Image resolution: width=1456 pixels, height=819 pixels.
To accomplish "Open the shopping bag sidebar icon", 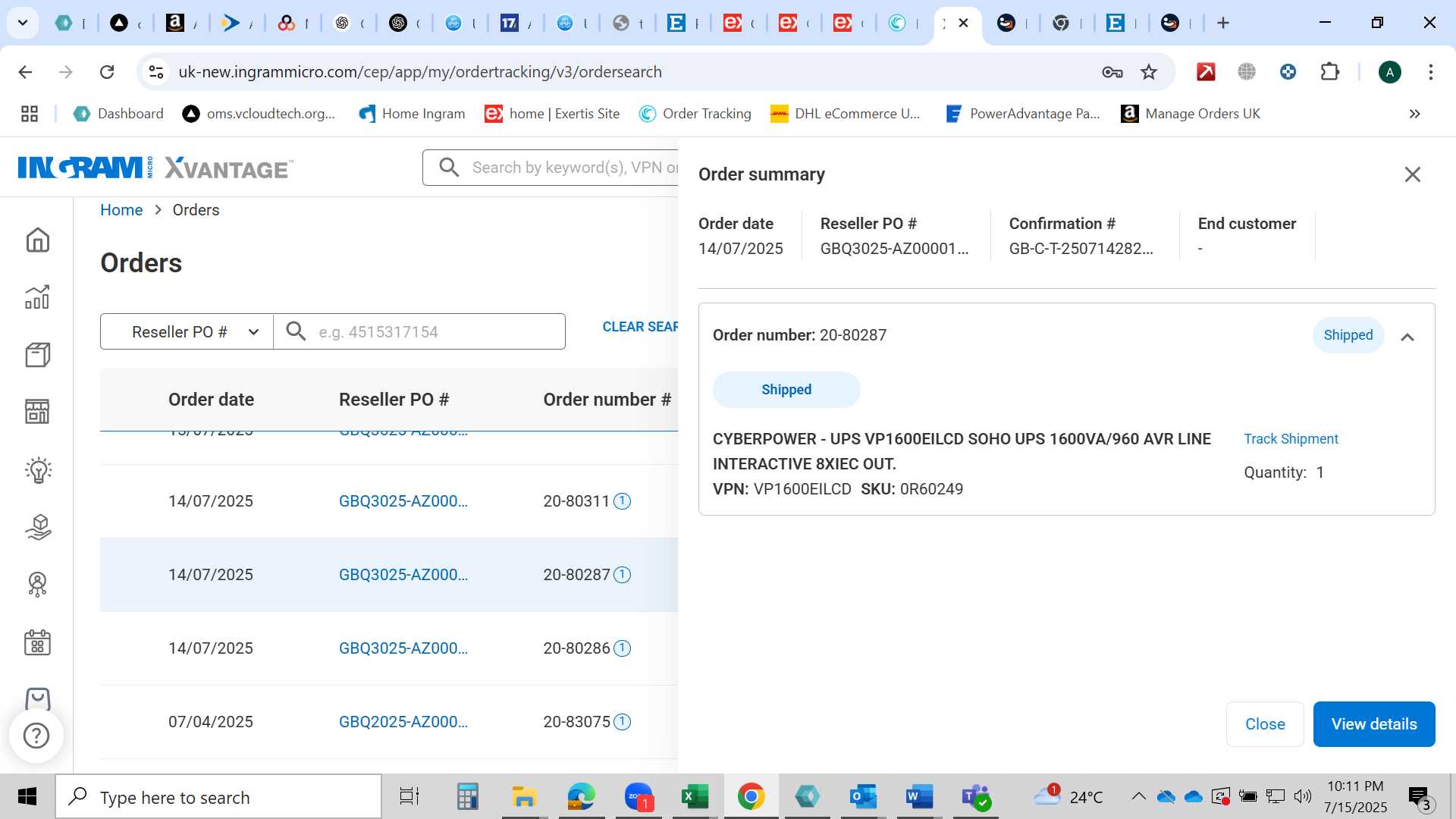I will tap(37, 698).
